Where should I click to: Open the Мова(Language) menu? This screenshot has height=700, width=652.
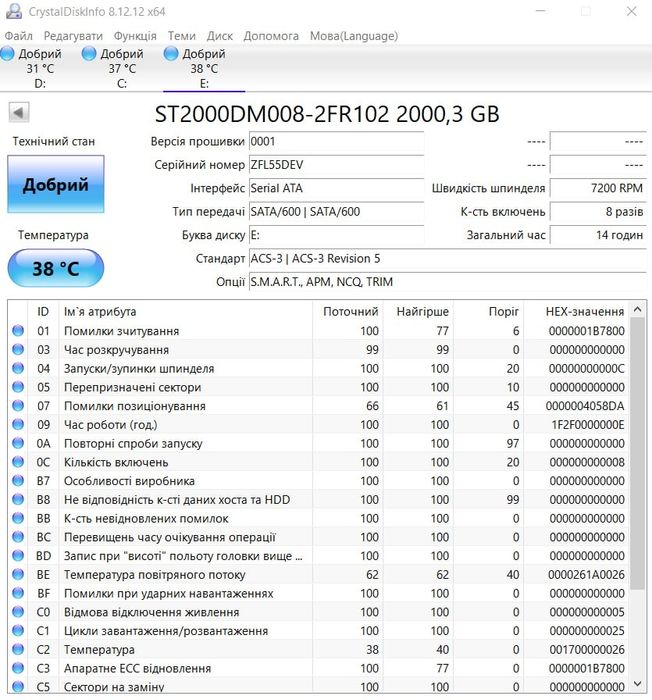[x=354, y=36]
